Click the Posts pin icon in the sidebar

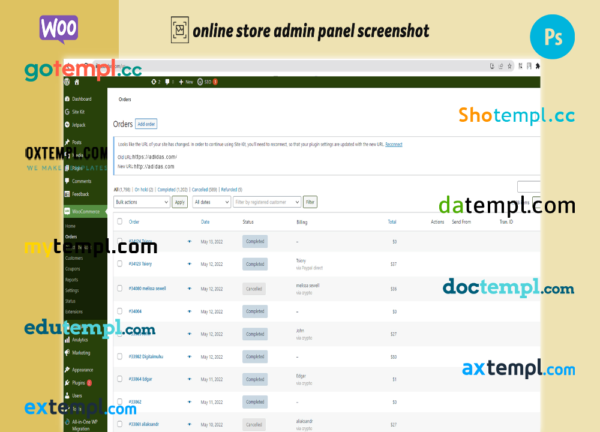tap(67, 142)
